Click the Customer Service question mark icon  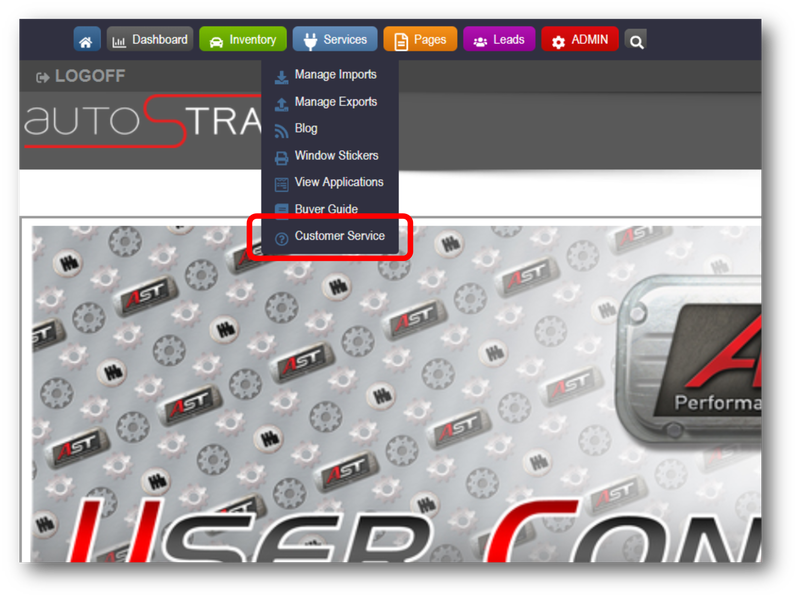point(281,239)
